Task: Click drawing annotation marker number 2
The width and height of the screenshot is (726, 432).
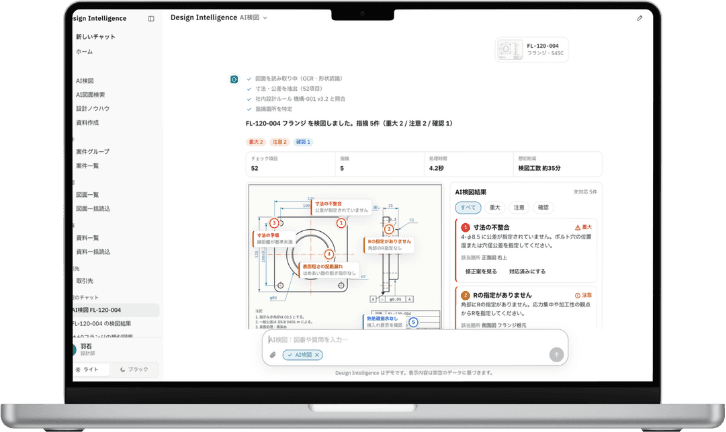Action: tap(389, 229)
